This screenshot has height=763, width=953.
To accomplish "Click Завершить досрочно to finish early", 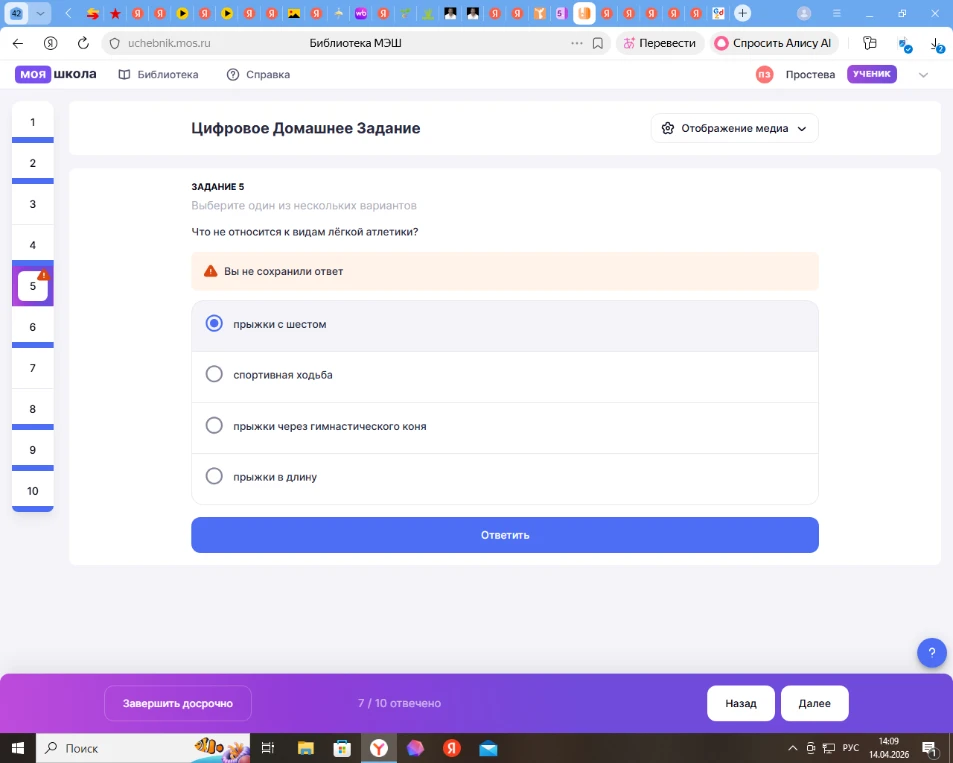I will [177, 703].
